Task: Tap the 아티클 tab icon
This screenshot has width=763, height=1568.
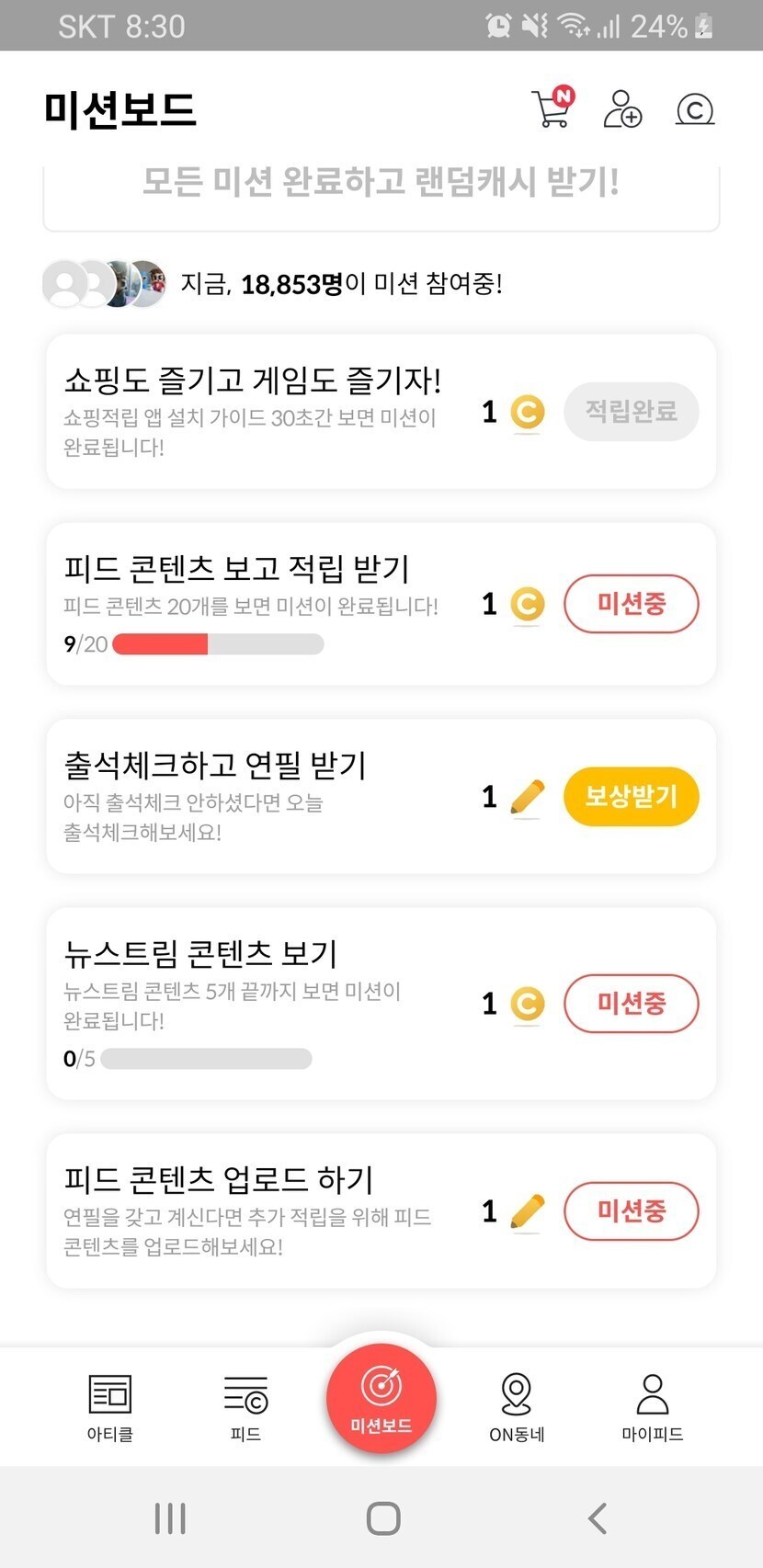Action: tap(110, 1394)
